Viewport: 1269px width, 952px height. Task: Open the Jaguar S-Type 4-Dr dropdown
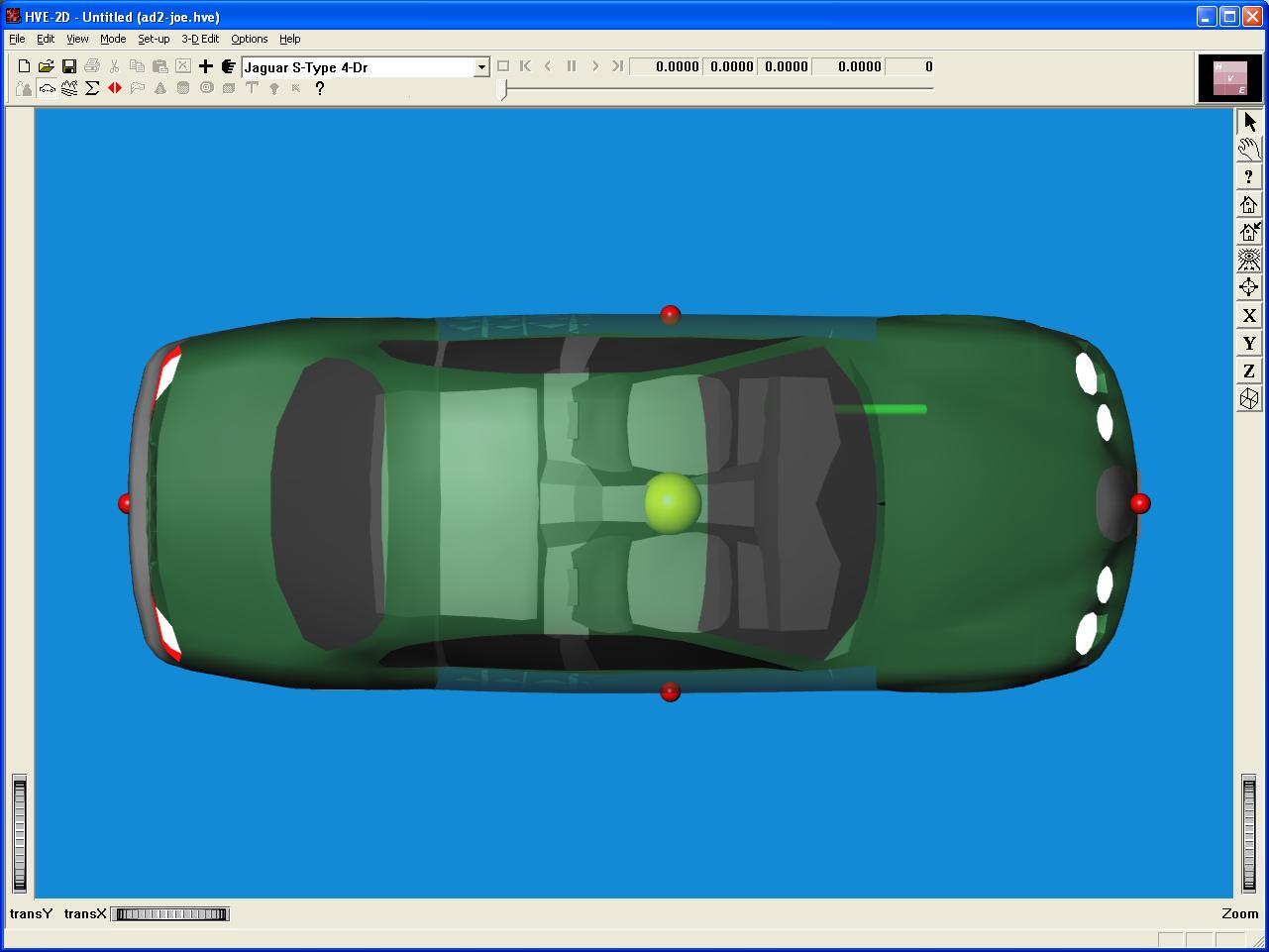(x=481, y=67)
